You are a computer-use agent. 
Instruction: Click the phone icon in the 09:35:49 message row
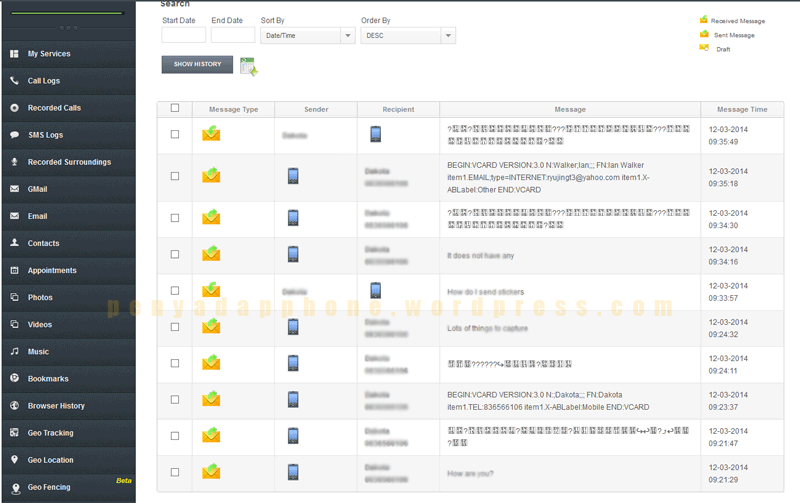coord(375,134)
